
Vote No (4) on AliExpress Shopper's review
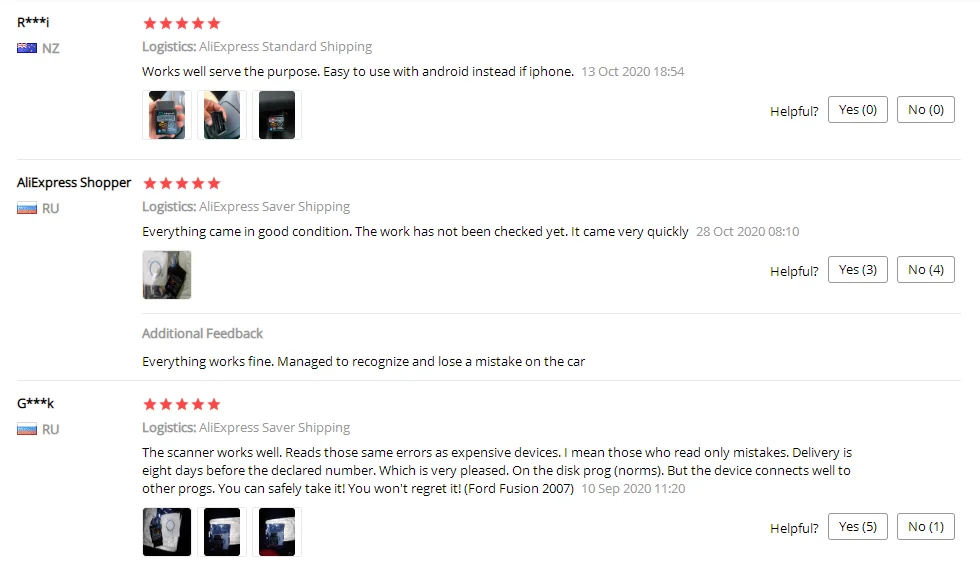926,269
